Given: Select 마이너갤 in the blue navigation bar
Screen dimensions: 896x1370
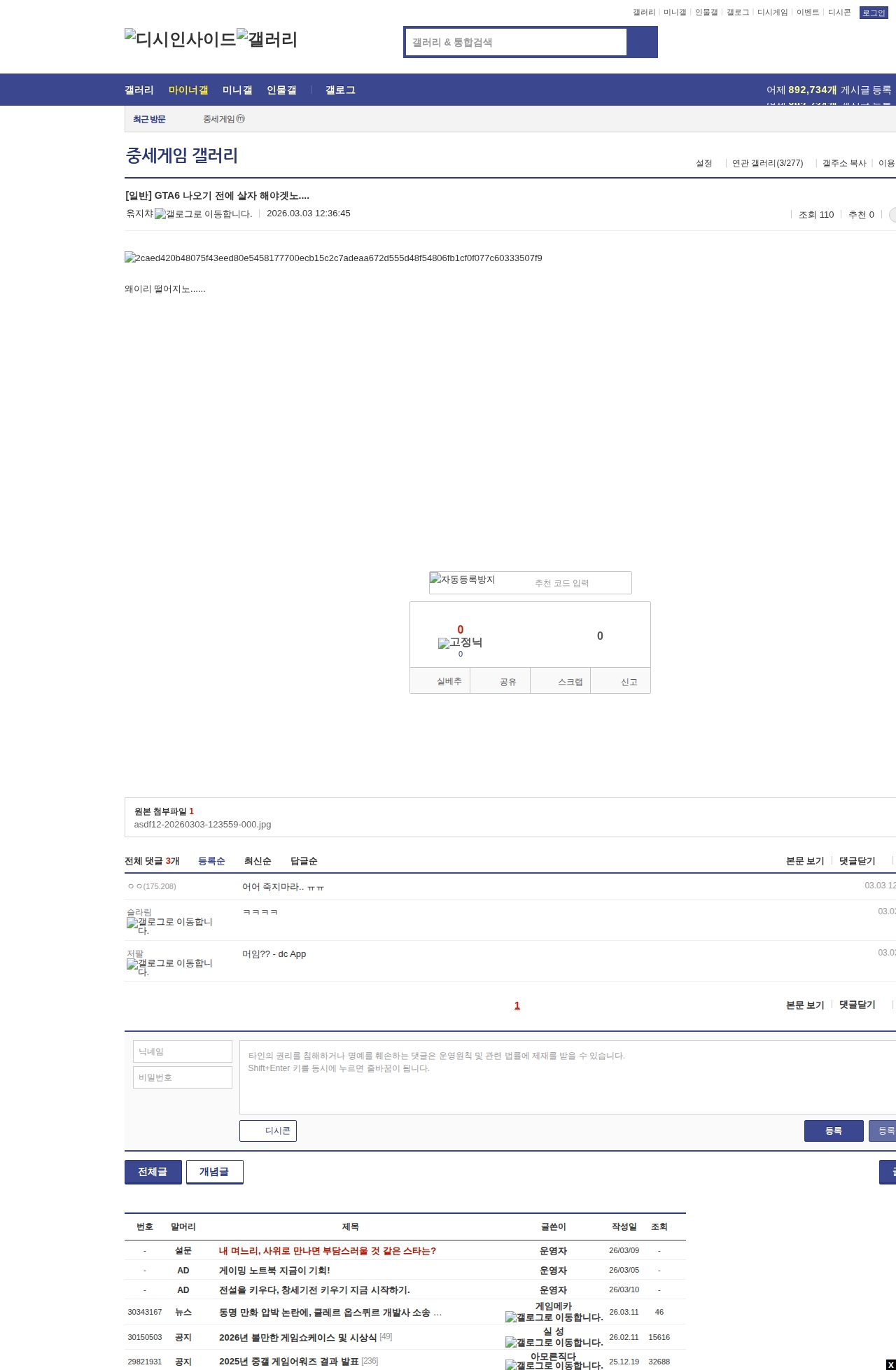Looking at the screenshot, I should (188, 90).
